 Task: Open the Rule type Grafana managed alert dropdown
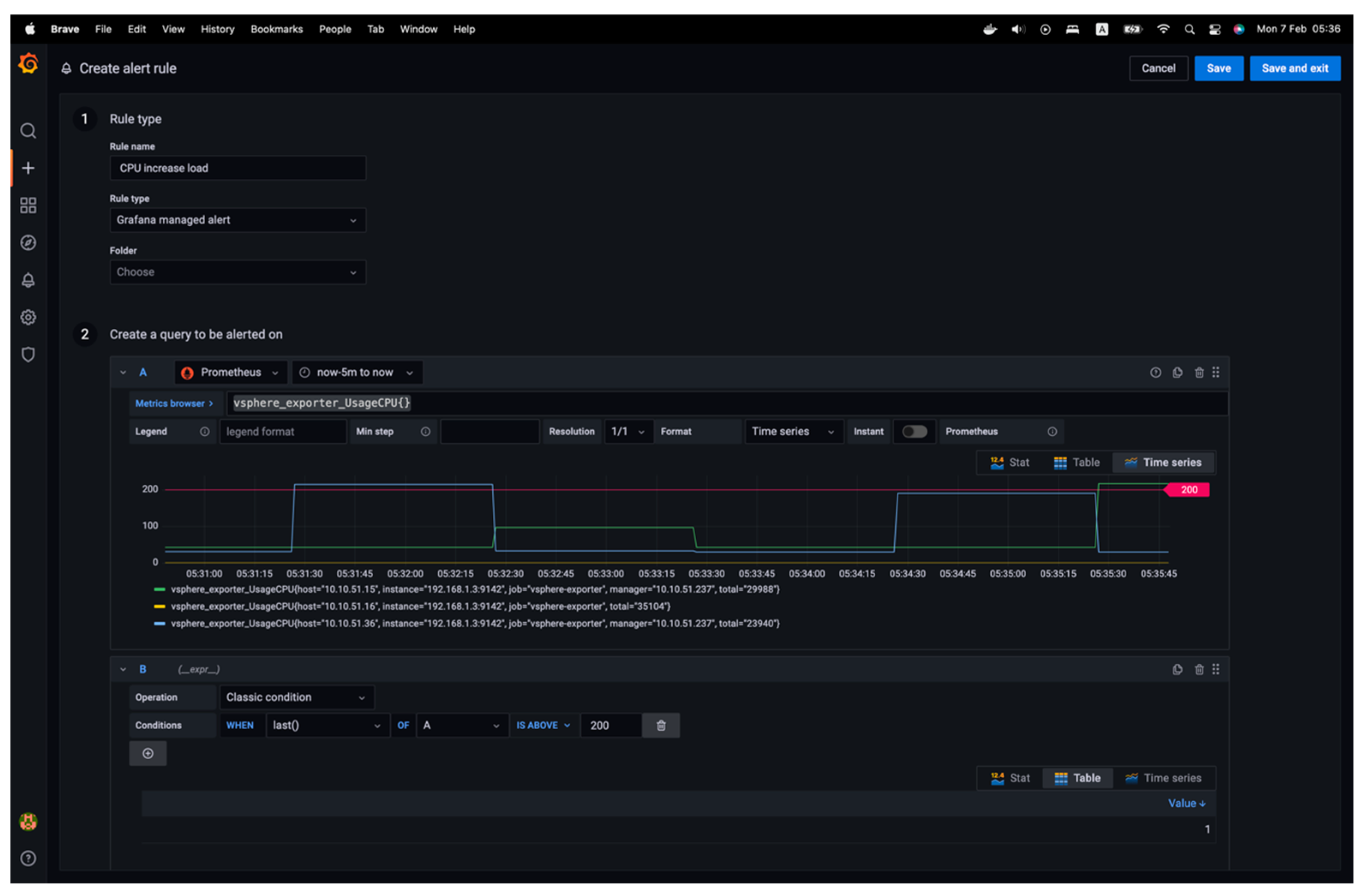(237, 220)
